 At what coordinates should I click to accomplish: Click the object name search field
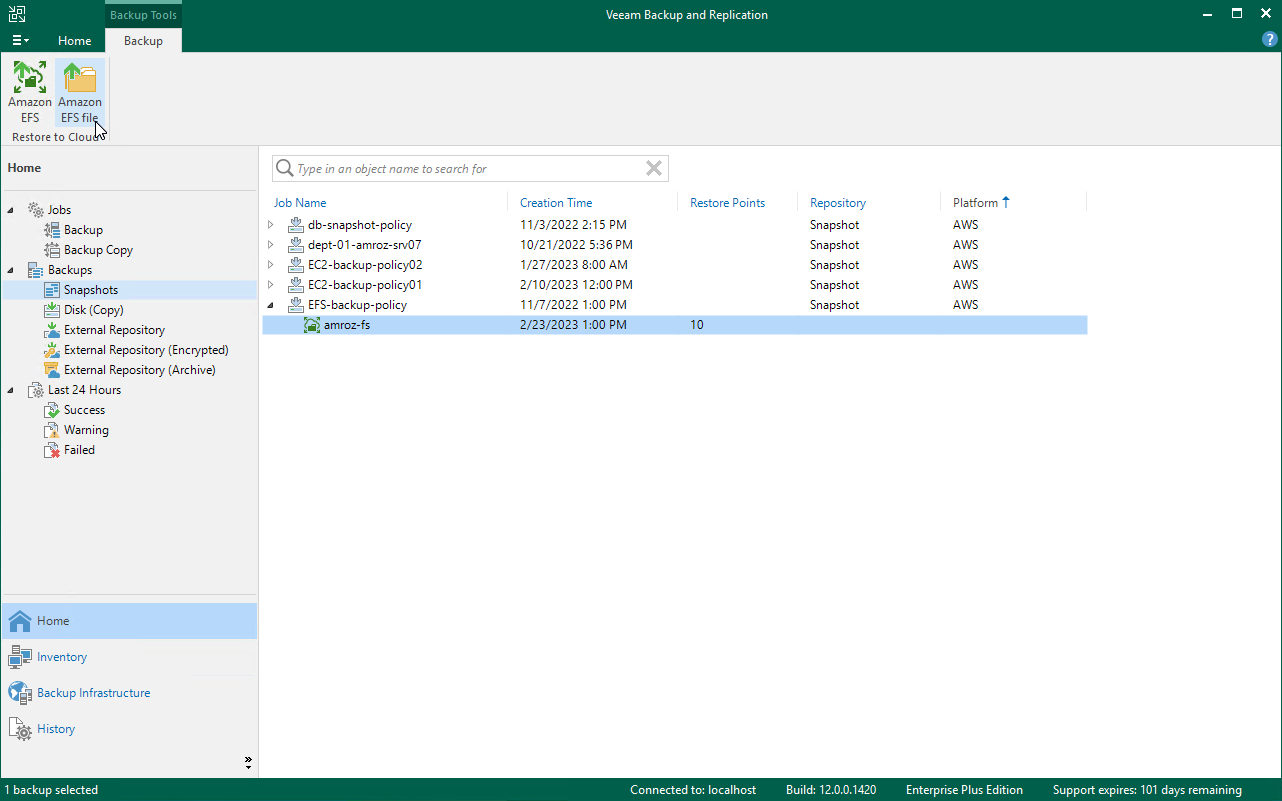(x=465, y=169)
